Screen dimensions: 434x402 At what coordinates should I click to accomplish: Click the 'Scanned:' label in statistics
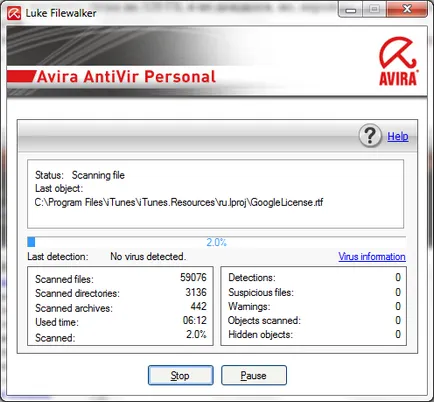point(55,338)
